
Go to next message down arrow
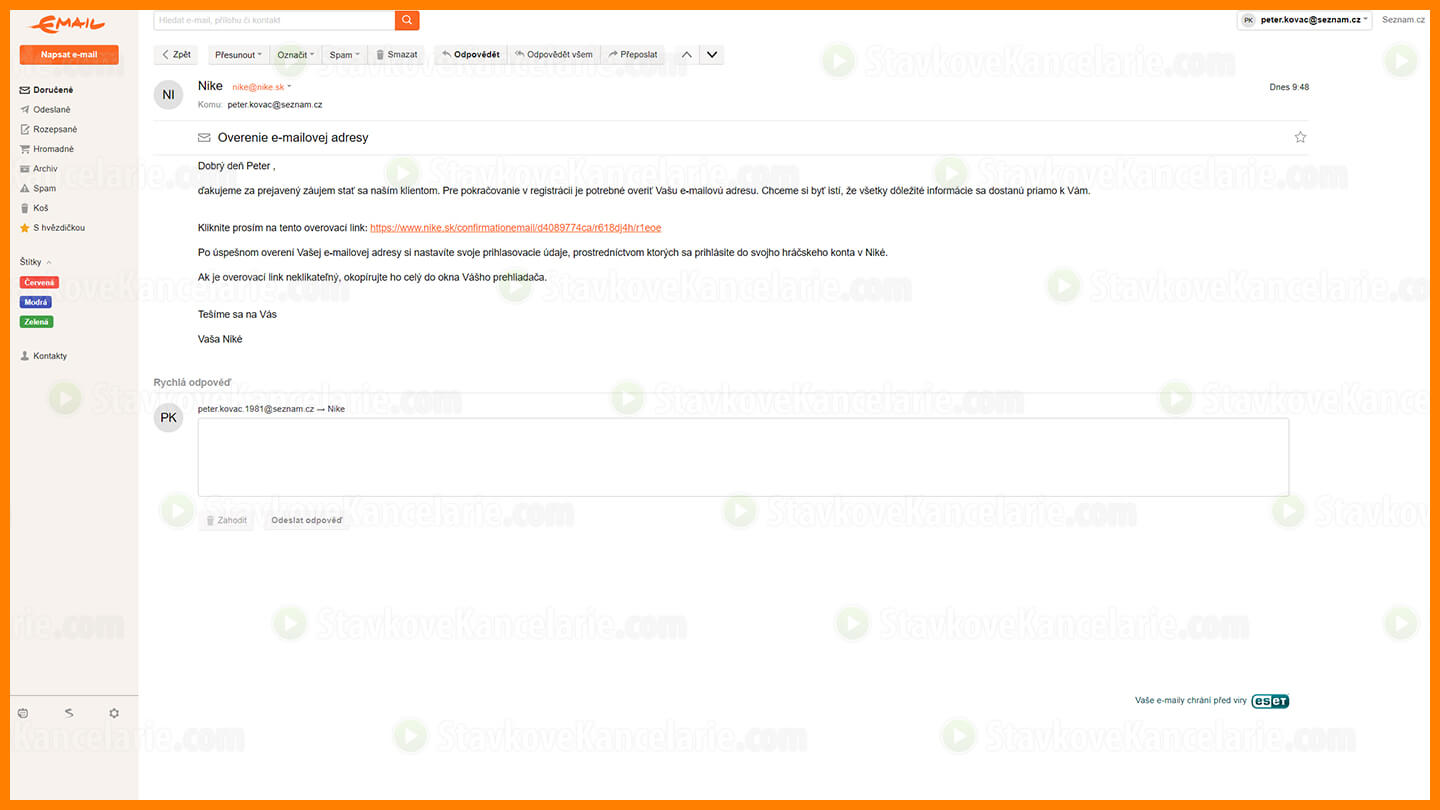712,55
